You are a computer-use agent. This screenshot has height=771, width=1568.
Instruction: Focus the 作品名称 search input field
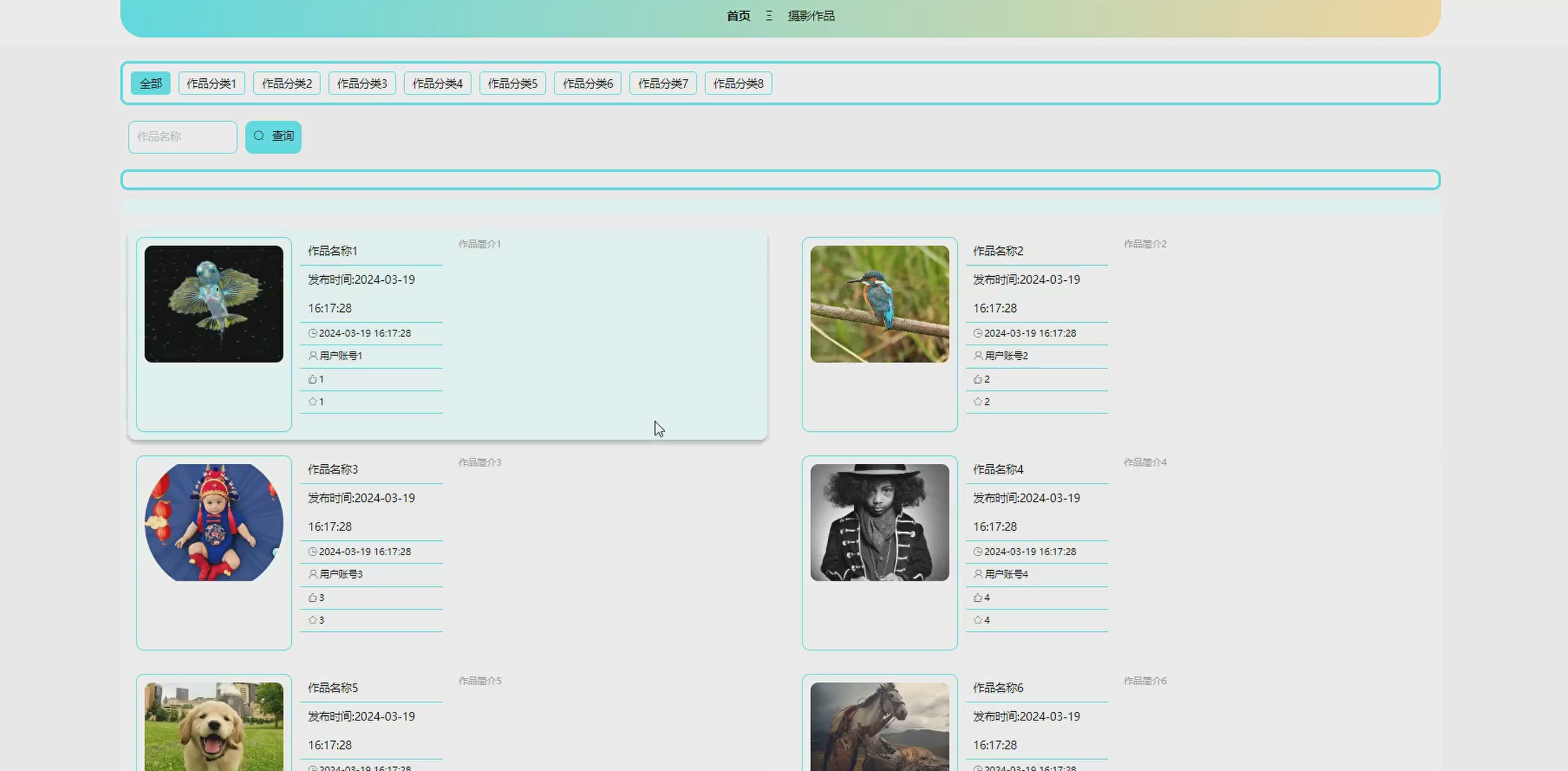click(182, 137)
